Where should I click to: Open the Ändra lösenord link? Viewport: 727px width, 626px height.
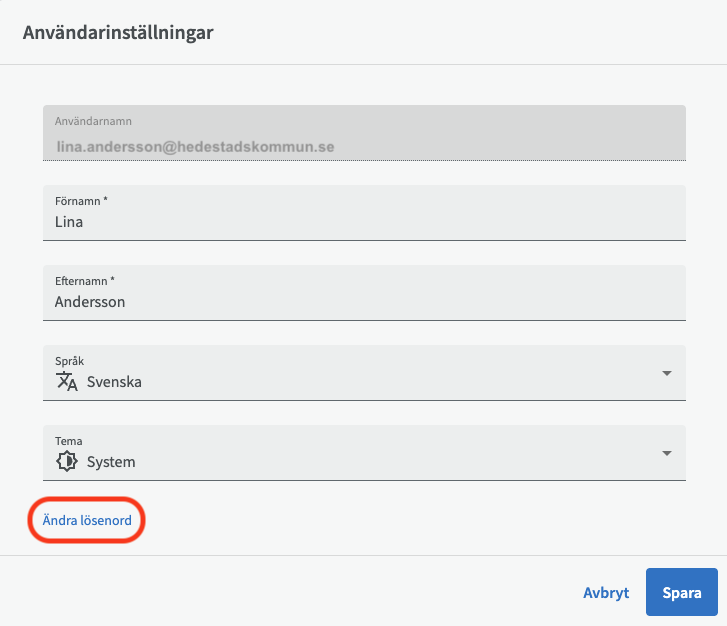click(86, 520)
